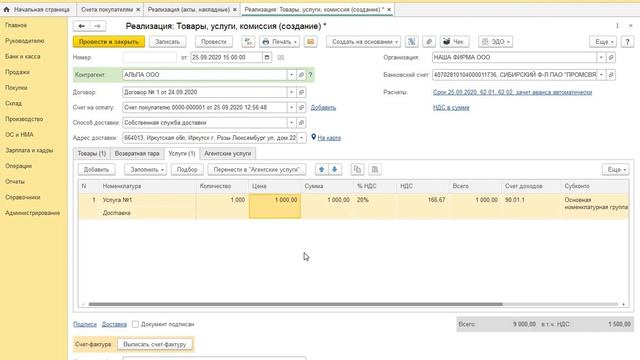Click the Записать button
This screenshot has height=360, width=640.
click(167, 42)
